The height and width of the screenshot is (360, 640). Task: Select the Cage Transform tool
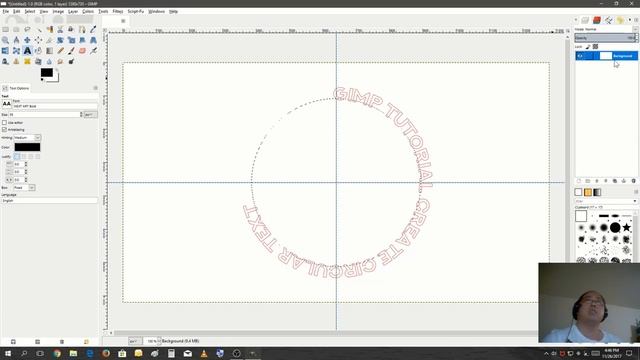pos(16,51)
